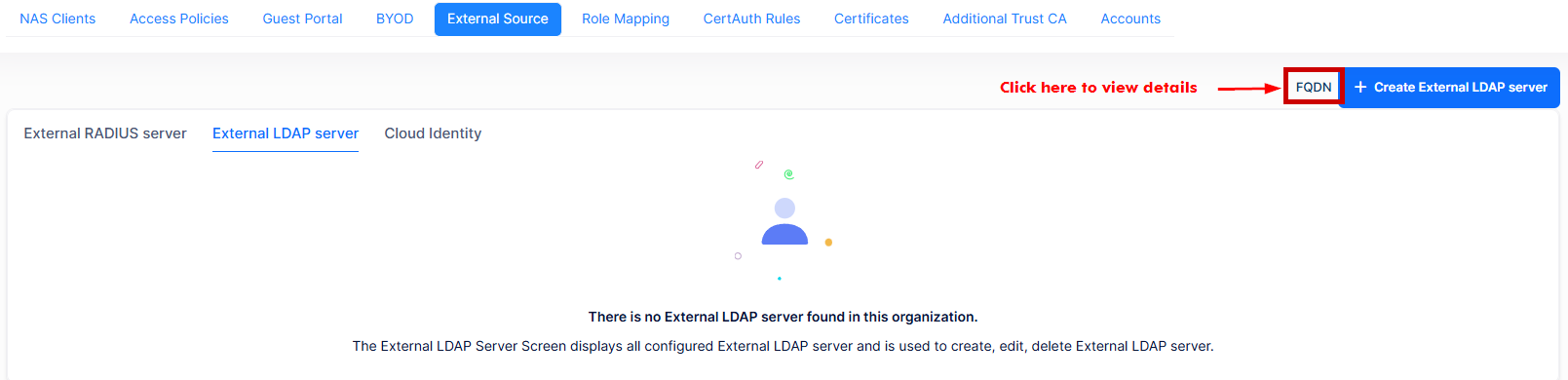
Task: Click Create External LDAP server button
Action: 1449,88
